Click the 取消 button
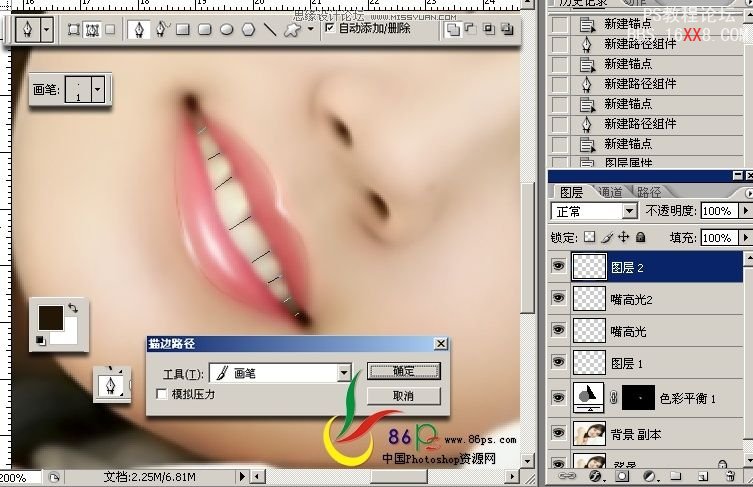The height and width of the screenshot is (487, 753). click(404, 396)
